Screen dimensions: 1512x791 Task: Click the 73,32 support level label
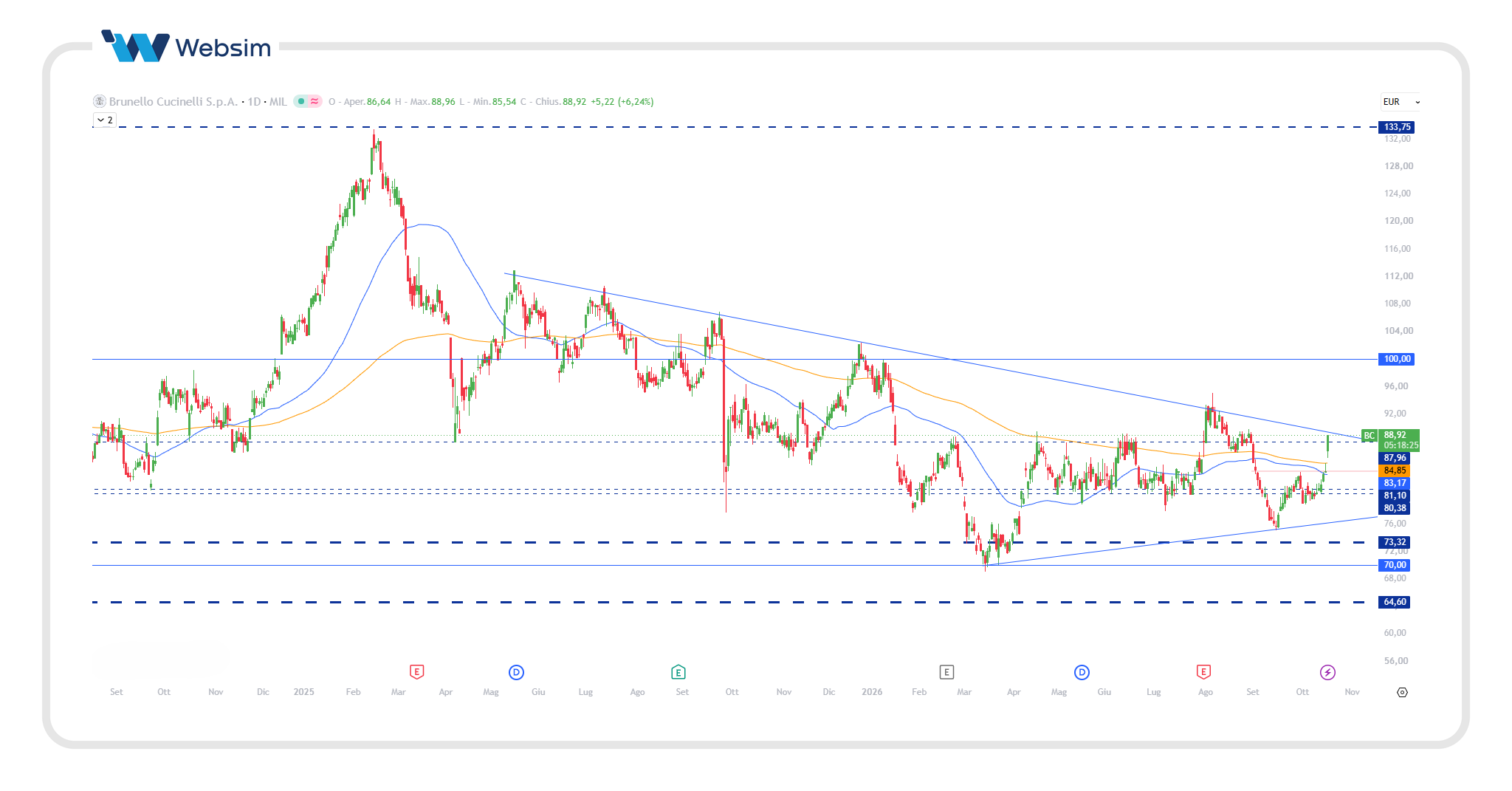pos(1395,542)
